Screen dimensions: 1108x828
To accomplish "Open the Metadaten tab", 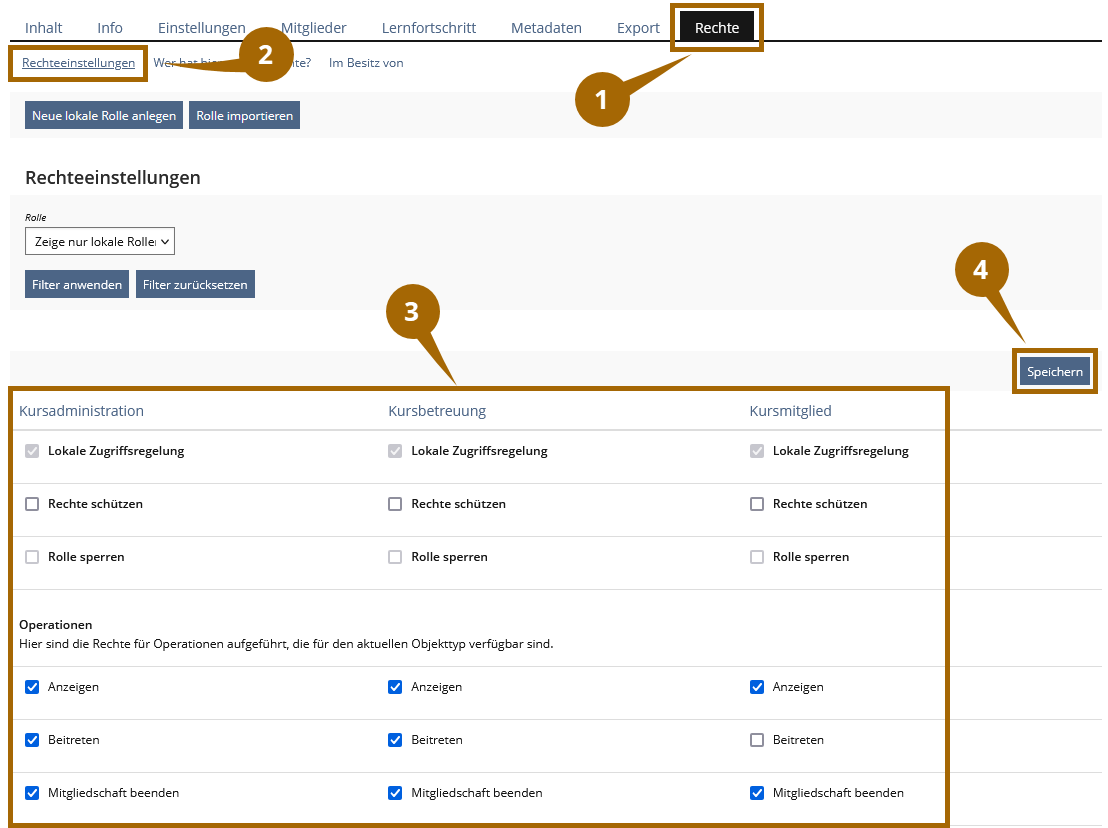I will [546, 28].
